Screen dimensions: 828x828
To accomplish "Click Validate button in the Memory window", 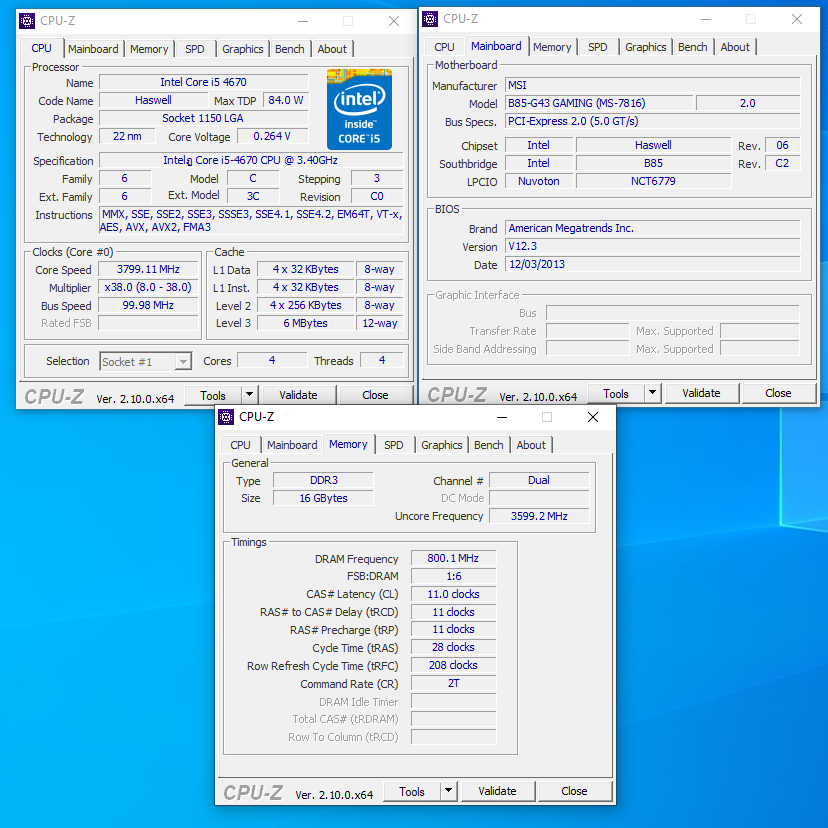I will coord(497,791).
